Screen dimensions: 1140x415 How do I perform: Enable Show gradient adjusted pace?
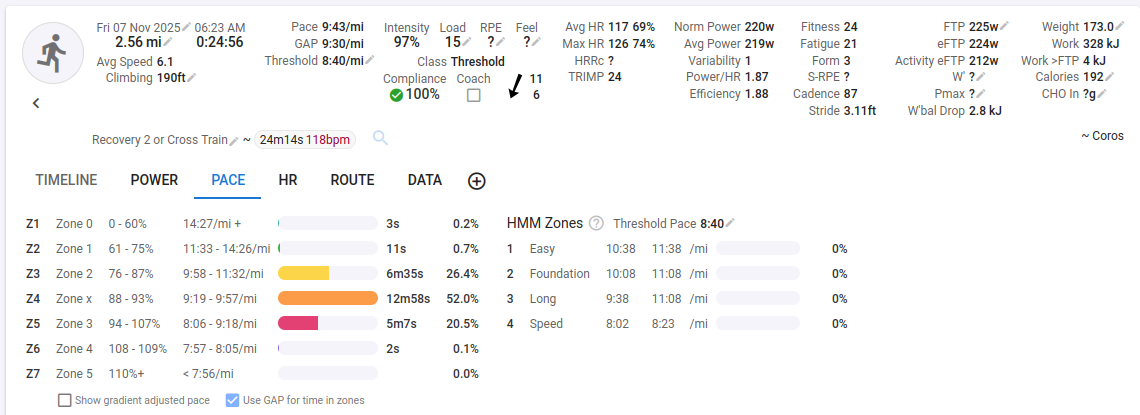(65, 400)
